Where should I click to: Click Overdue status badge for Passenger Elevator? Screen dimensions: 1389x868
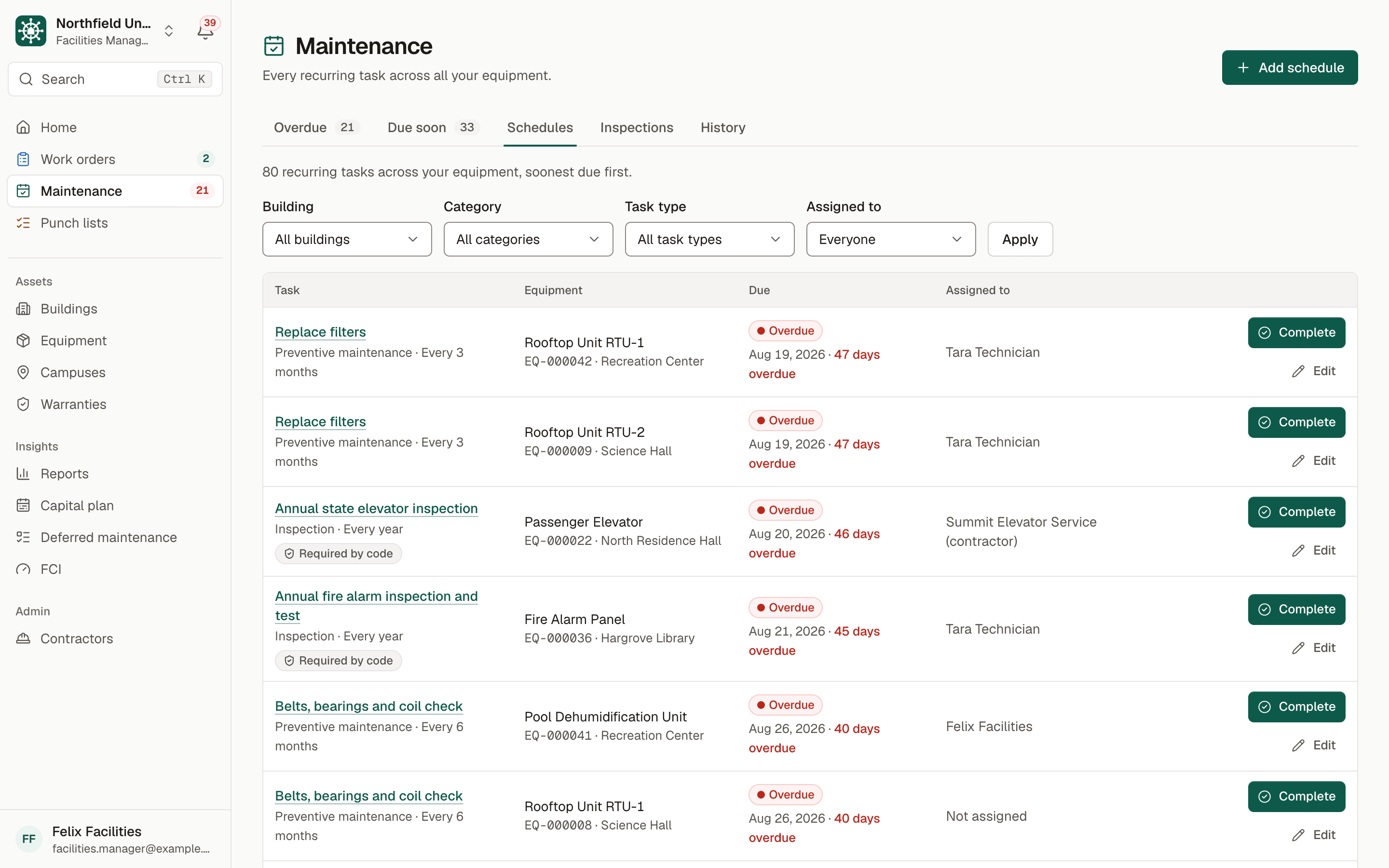point(785,510)
